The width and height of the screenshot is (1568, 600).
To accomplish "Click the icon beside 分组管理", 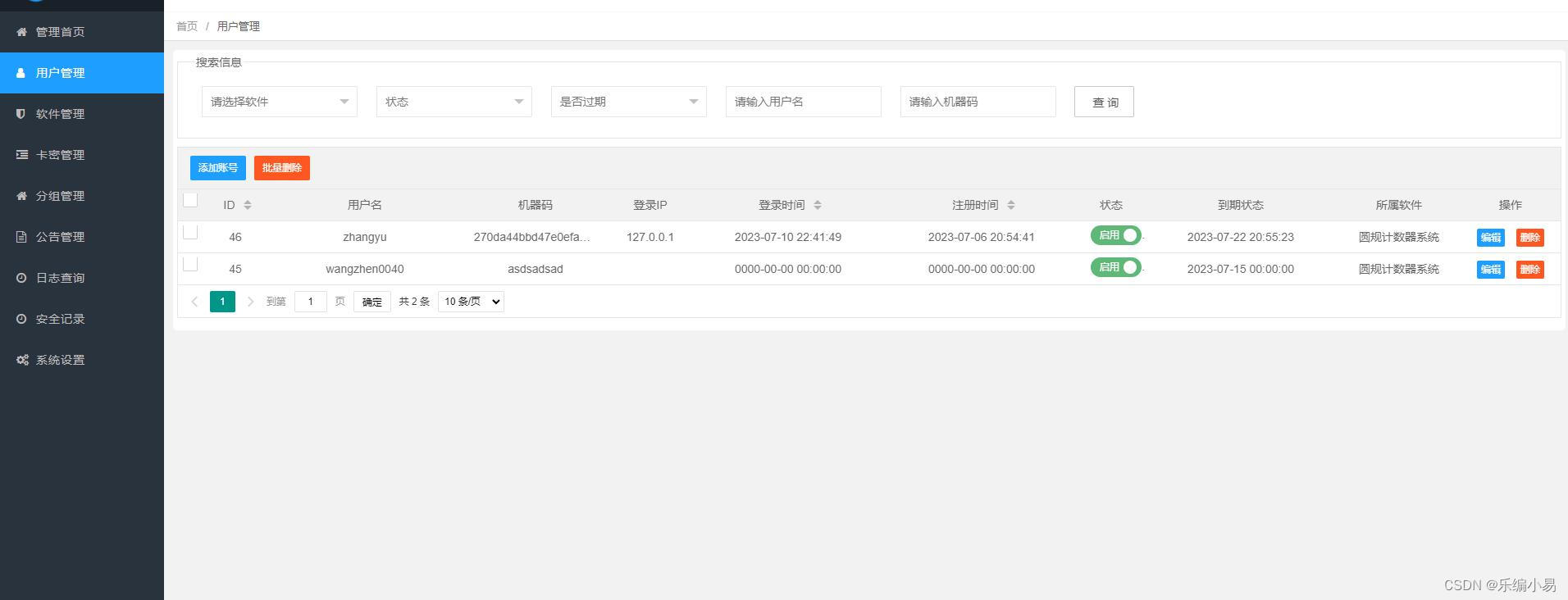I will (21, 196).
